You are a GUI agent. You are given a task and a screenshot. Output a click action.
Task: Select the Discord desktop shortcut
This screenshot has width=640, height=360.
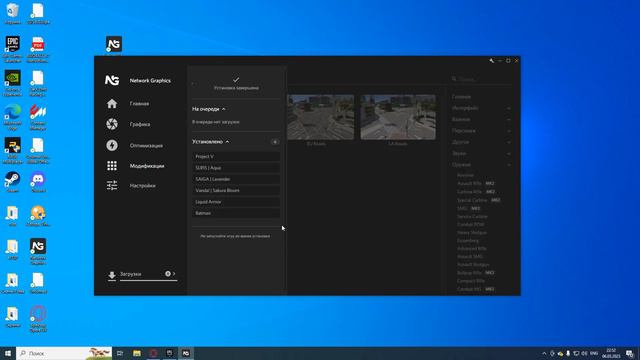click(38, 182)
